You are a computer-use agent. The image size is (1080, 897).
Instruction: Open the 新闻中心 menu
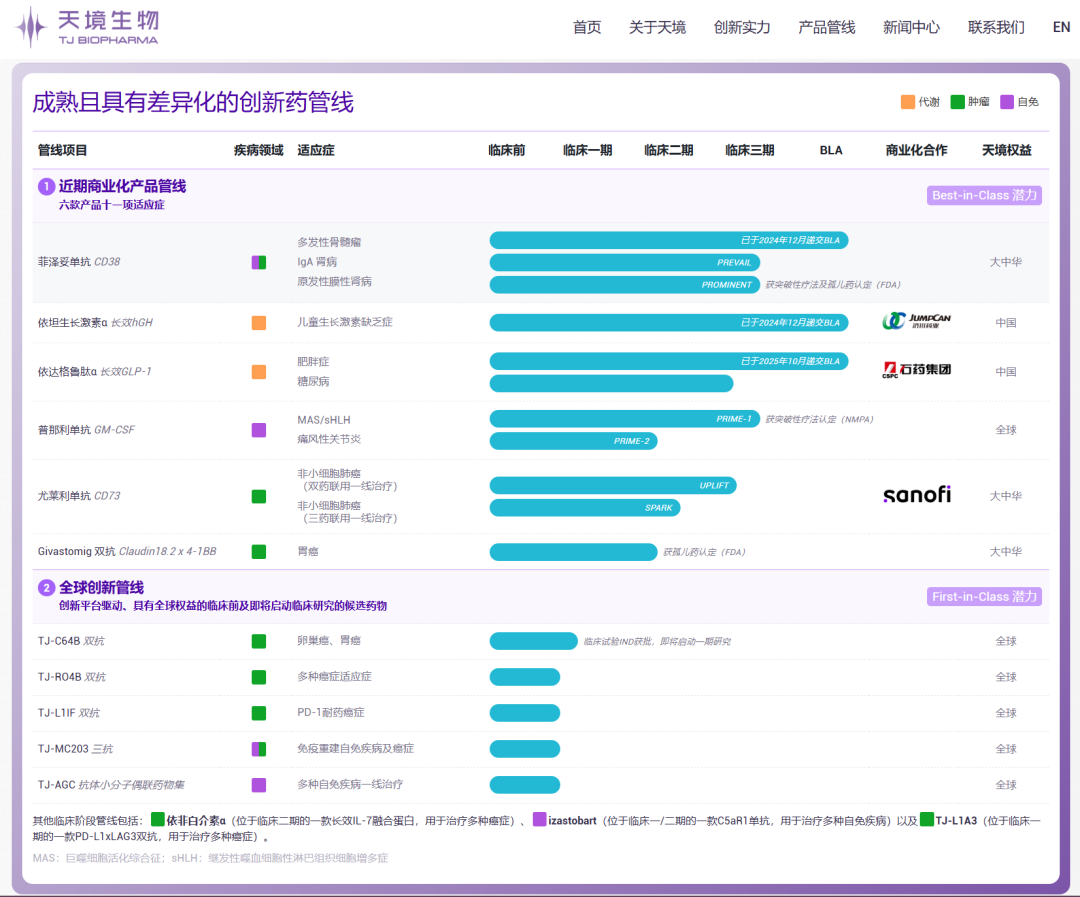(x=911, y=27)
